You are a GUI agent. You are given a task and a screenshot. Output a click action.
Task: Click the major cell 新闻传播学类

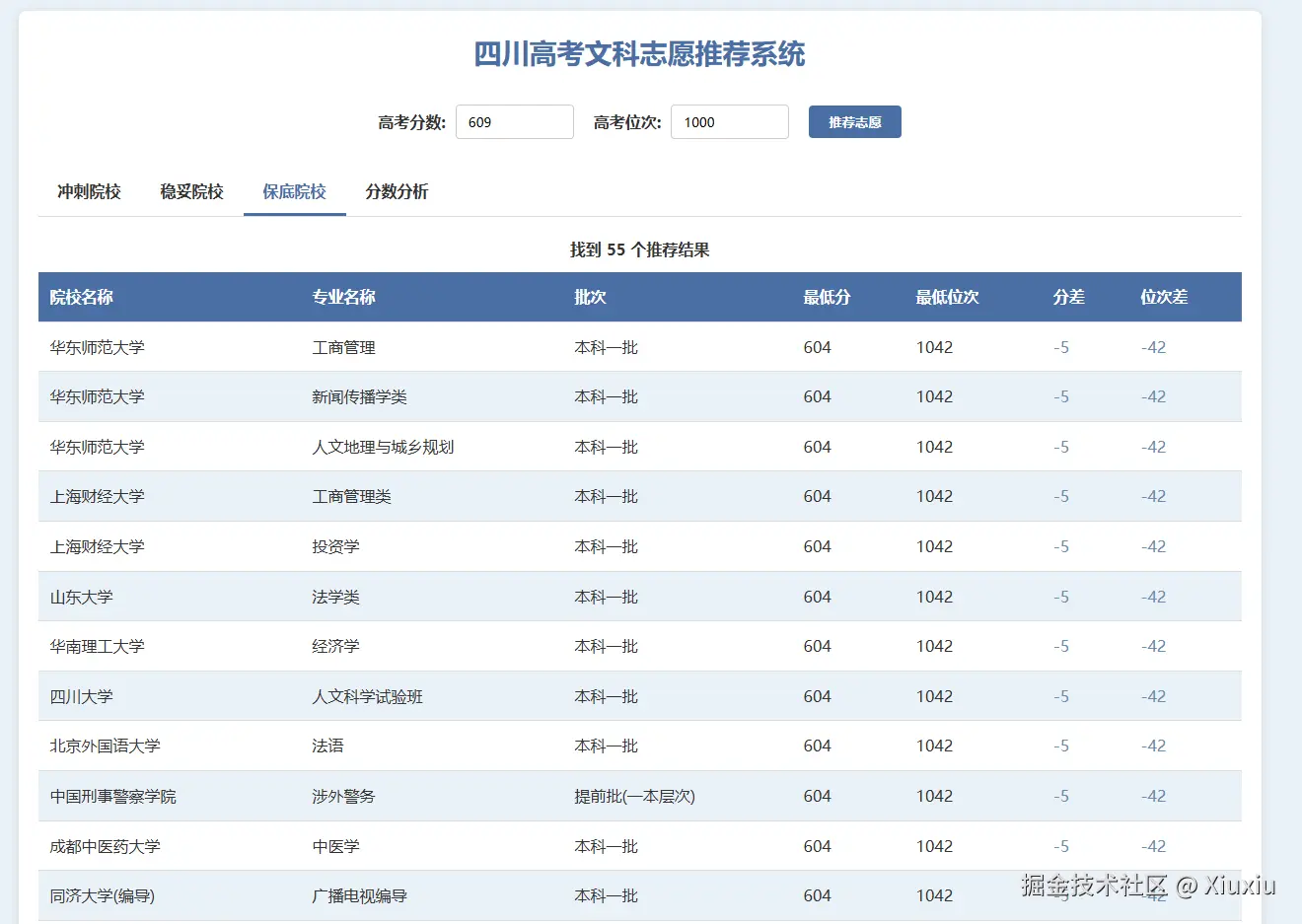coord(360,396)
